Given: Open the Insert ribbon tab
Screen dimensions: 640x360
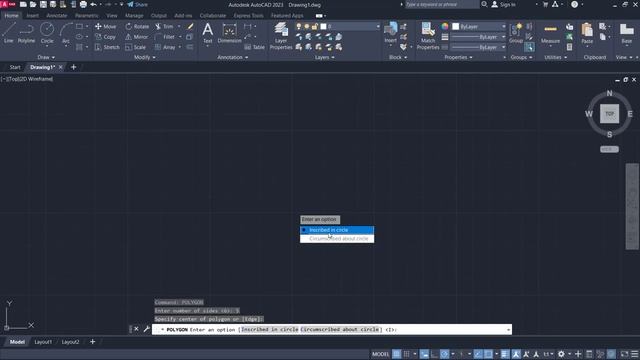Looking at the screenshot, I should pyautogui.click(x=32, y=16).
